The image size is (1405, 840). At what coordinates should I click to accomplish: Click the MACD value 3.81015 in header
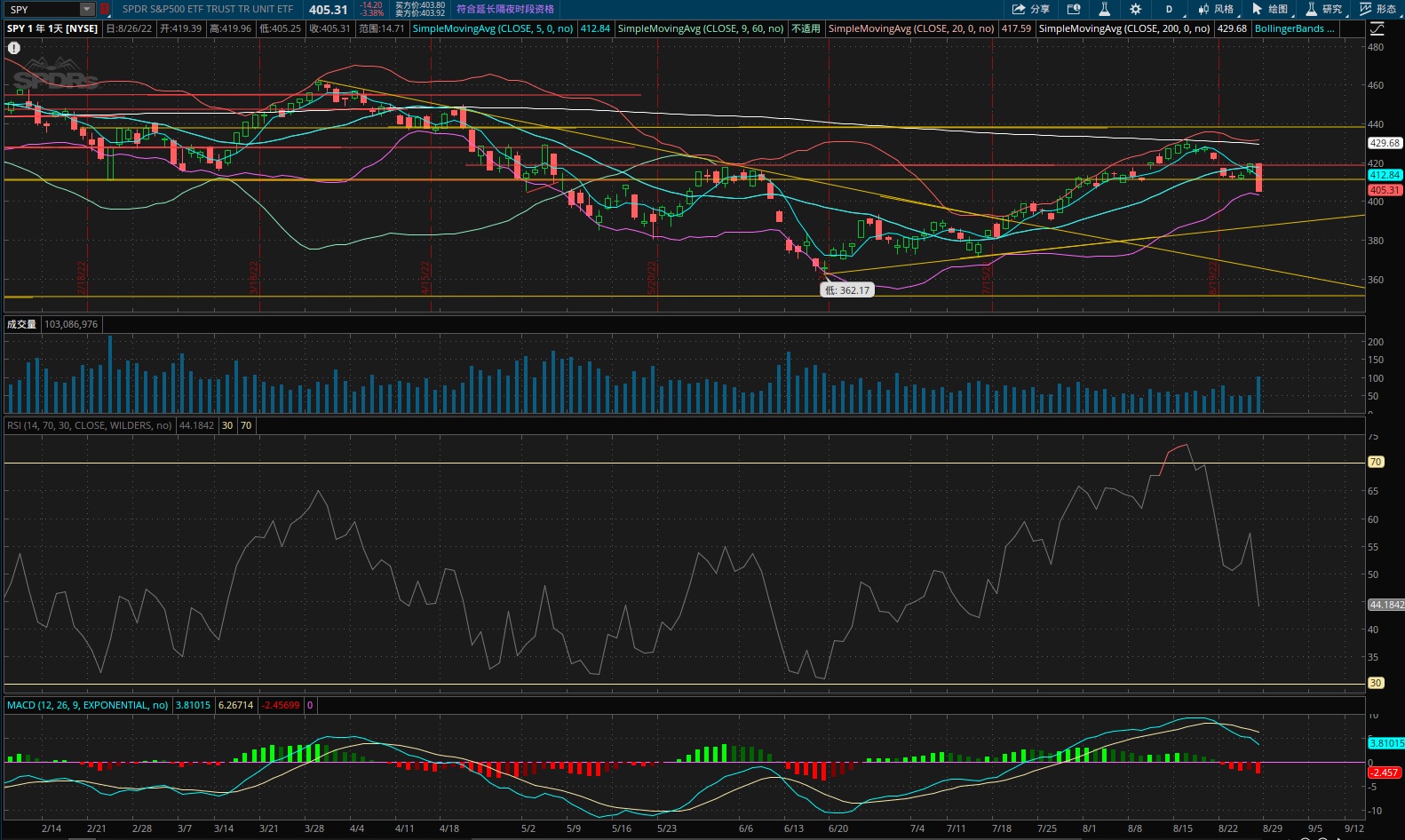(193, 705)
